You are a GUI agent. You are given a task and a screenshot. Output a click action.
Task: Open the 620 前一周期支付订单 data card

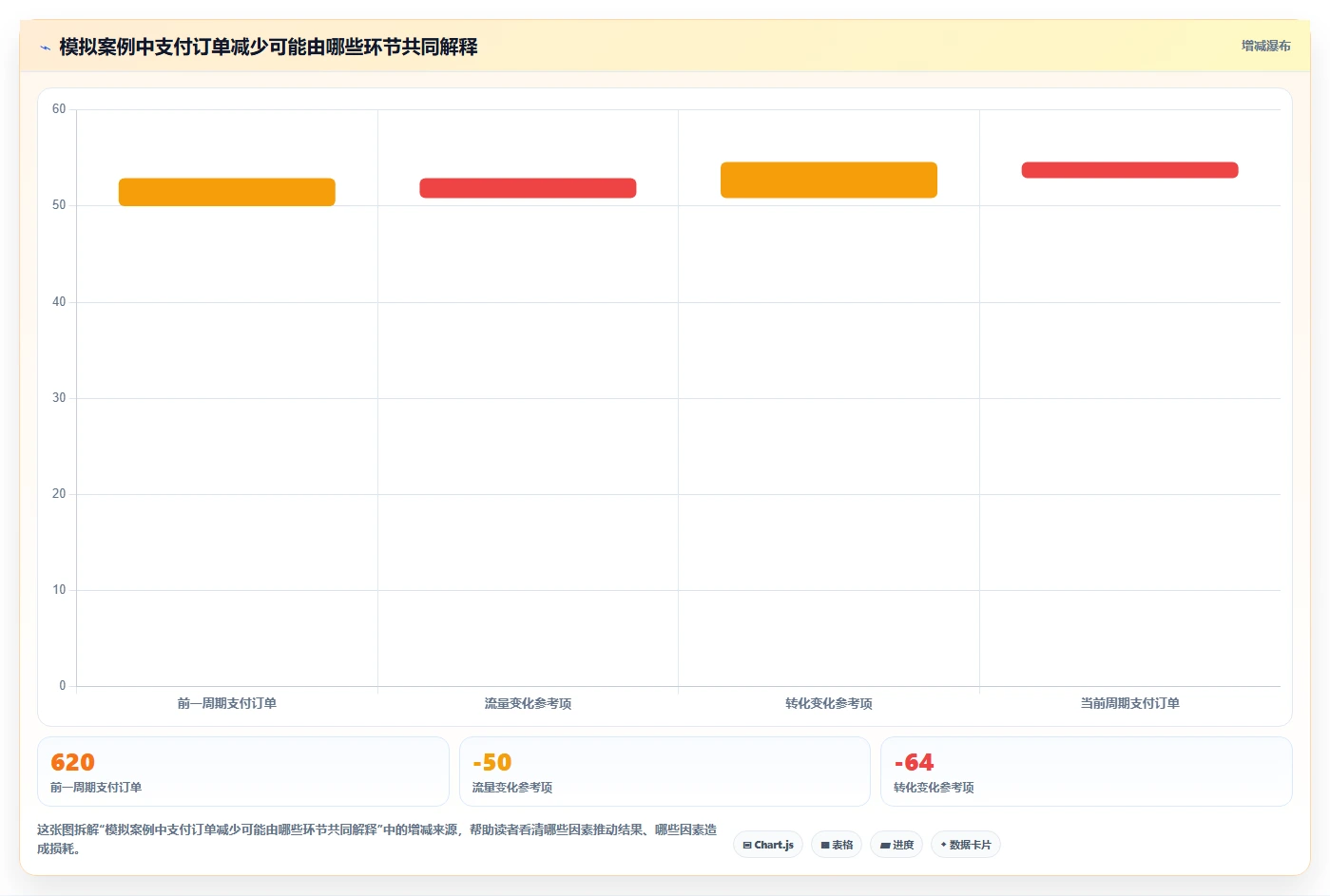[243, 772]
